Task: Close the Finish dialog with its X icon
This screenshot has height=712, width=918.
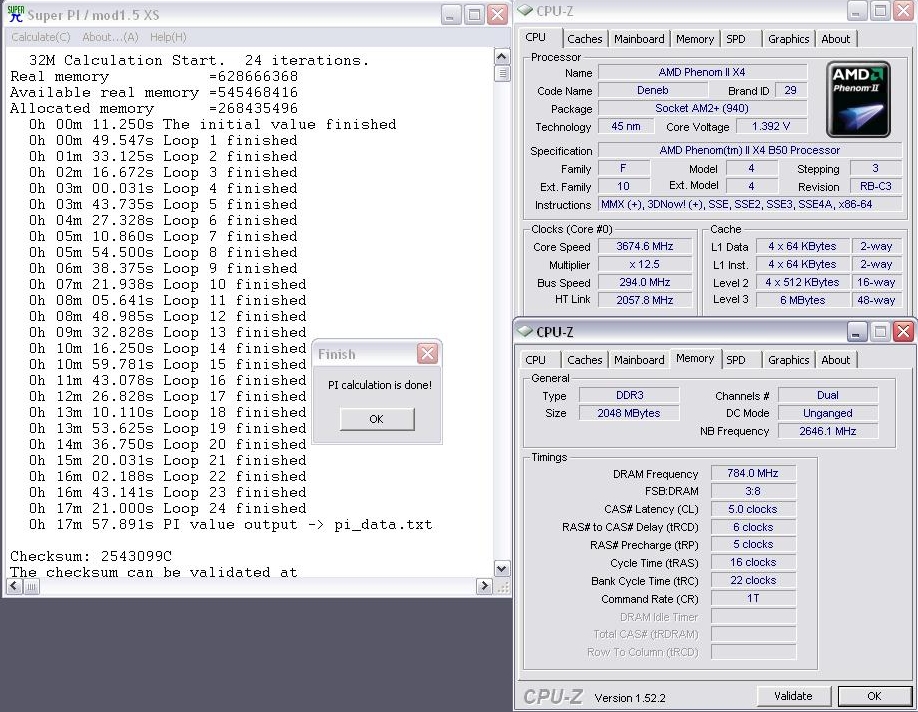Action: pos(427,354)
